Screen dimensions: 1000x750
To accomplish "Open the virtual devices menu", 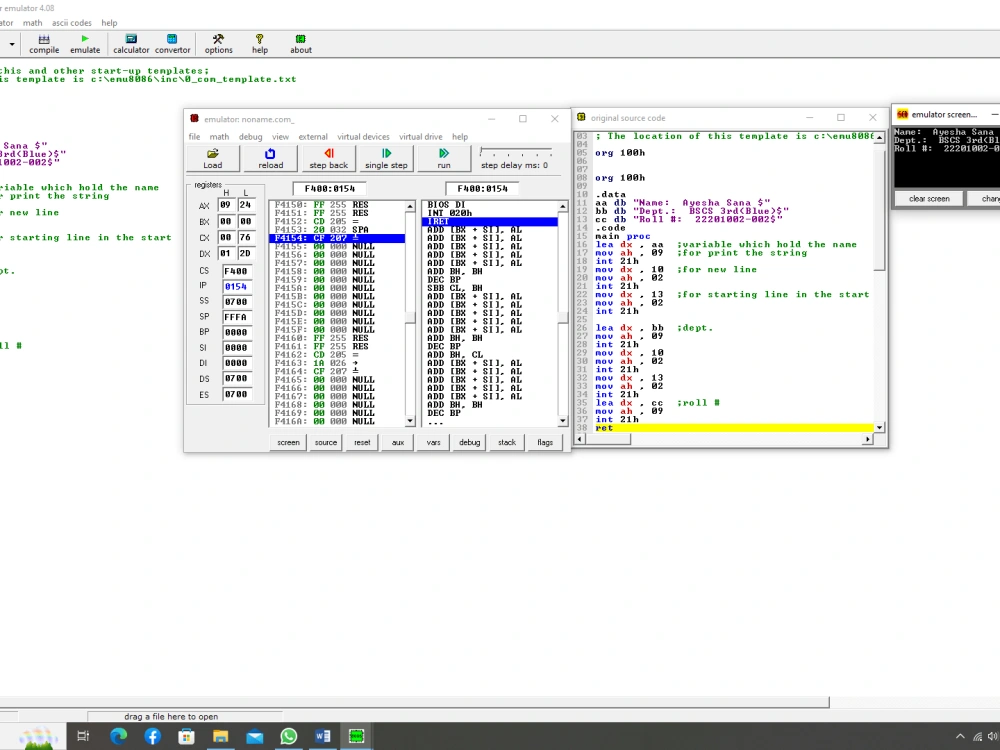I will pos(363,136).
